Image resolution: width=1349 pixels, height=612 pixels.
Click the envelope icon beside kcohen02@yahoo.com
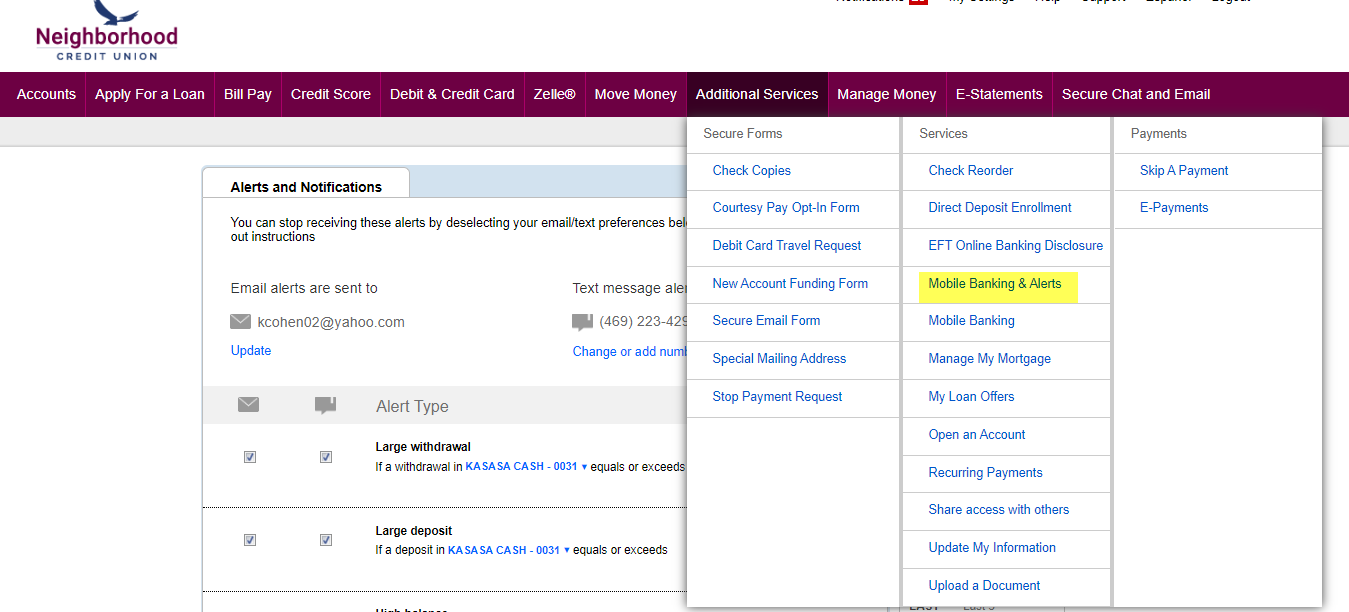pos(240,322)
